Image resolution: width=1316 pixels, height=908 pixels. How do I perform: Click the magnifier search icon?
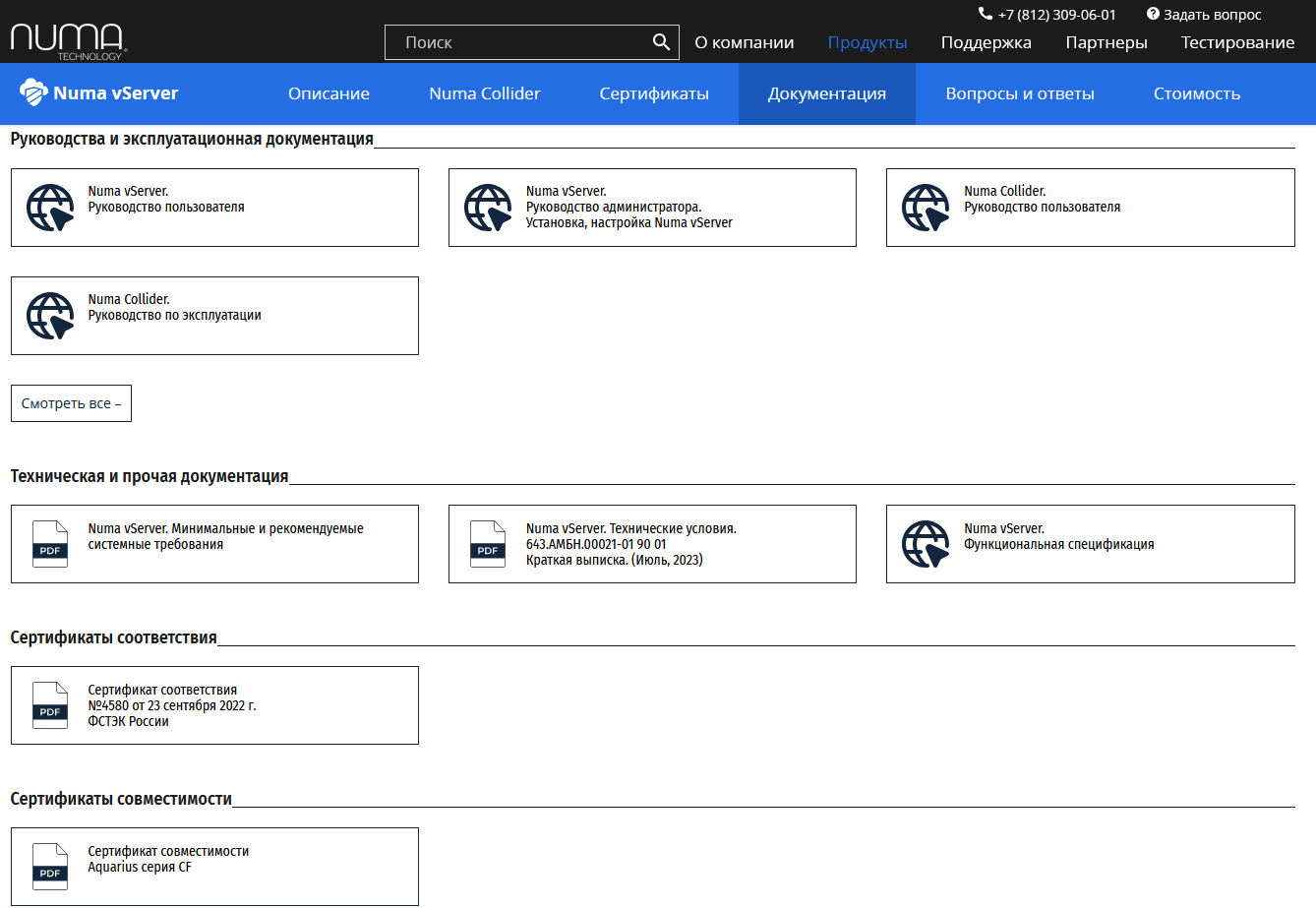pos(661,42)
